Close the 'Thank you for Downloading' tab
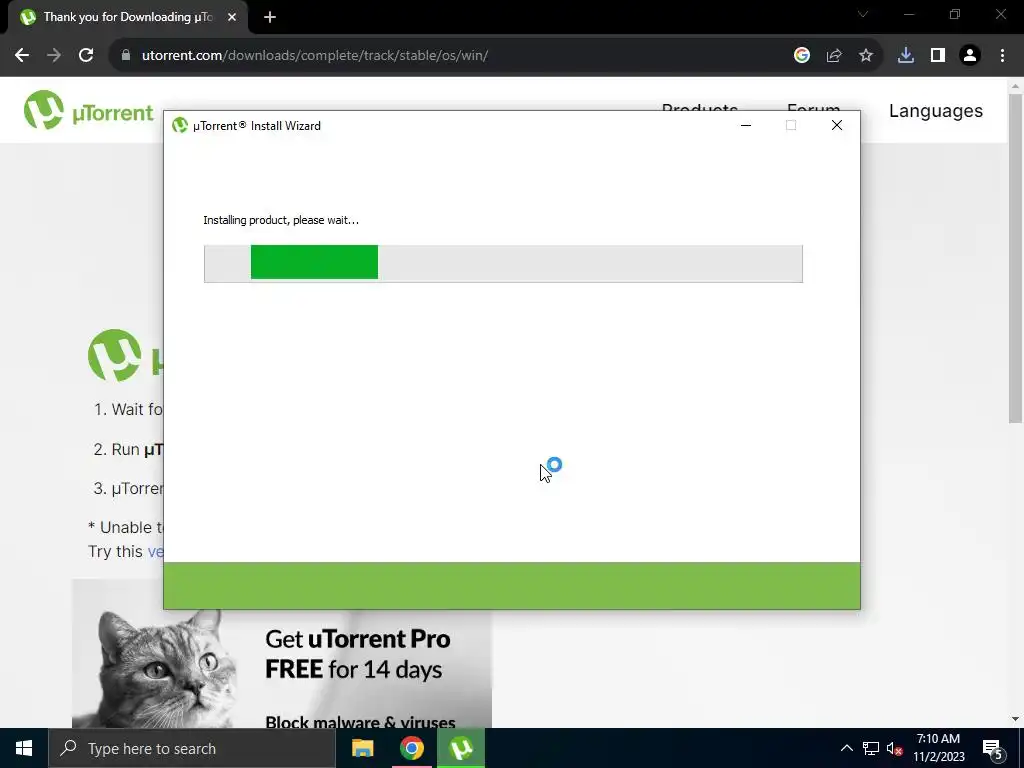 point(232,17)
